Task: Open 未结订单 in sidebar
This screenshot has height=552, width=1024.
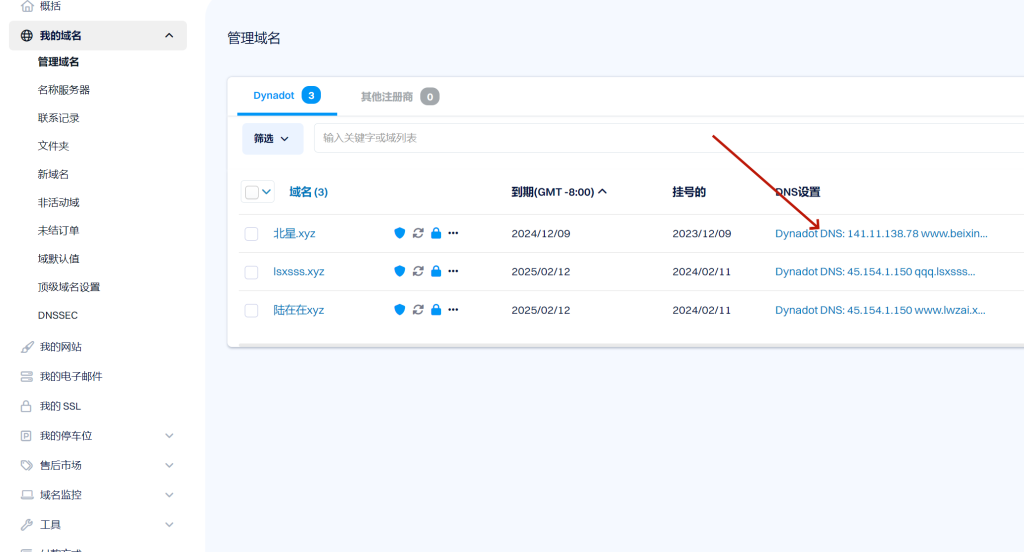Action: [x=58, y=231]
